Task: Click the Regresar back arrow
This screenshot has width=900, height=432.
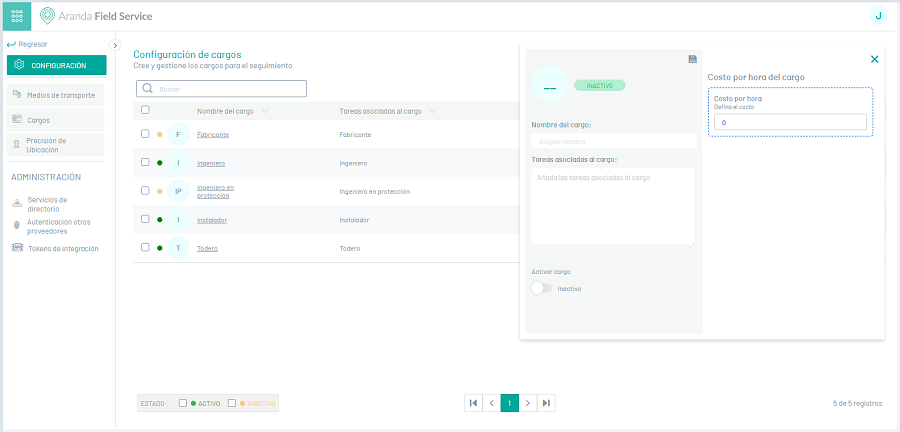Action: (11, 44)
